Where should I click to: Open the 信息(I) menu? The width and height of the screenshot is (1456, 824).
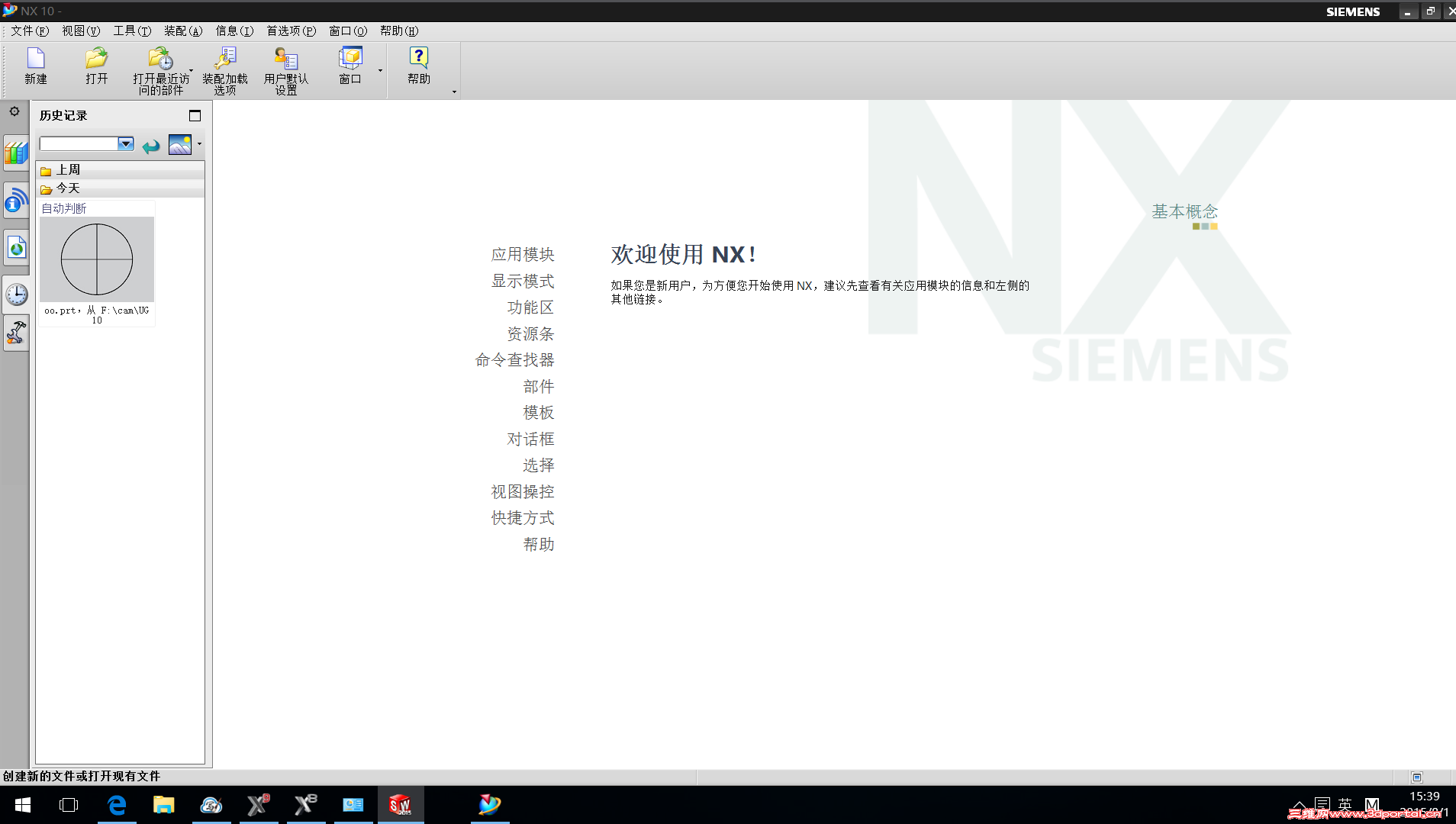tap(234, 31)
